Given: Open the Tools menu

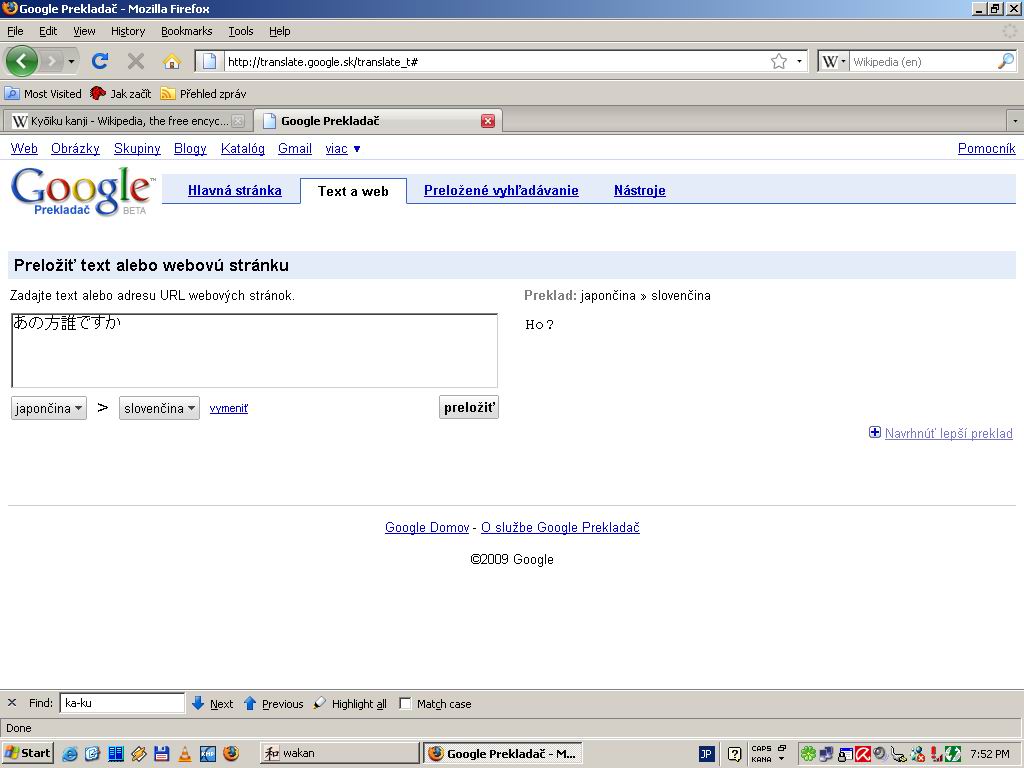Looking at the screenshot, I should pyautogui.click(x=240, y=31).
